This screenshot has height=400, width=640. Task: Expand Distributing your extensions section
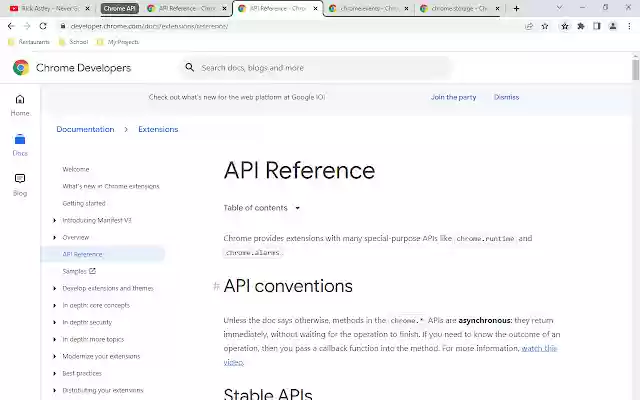point(55,391)
